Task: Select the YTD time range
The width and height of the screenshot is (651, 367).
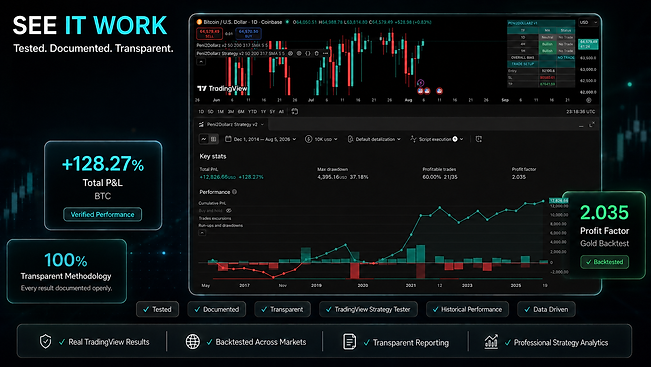Action: pyautogui.click(x=252, y=112)
